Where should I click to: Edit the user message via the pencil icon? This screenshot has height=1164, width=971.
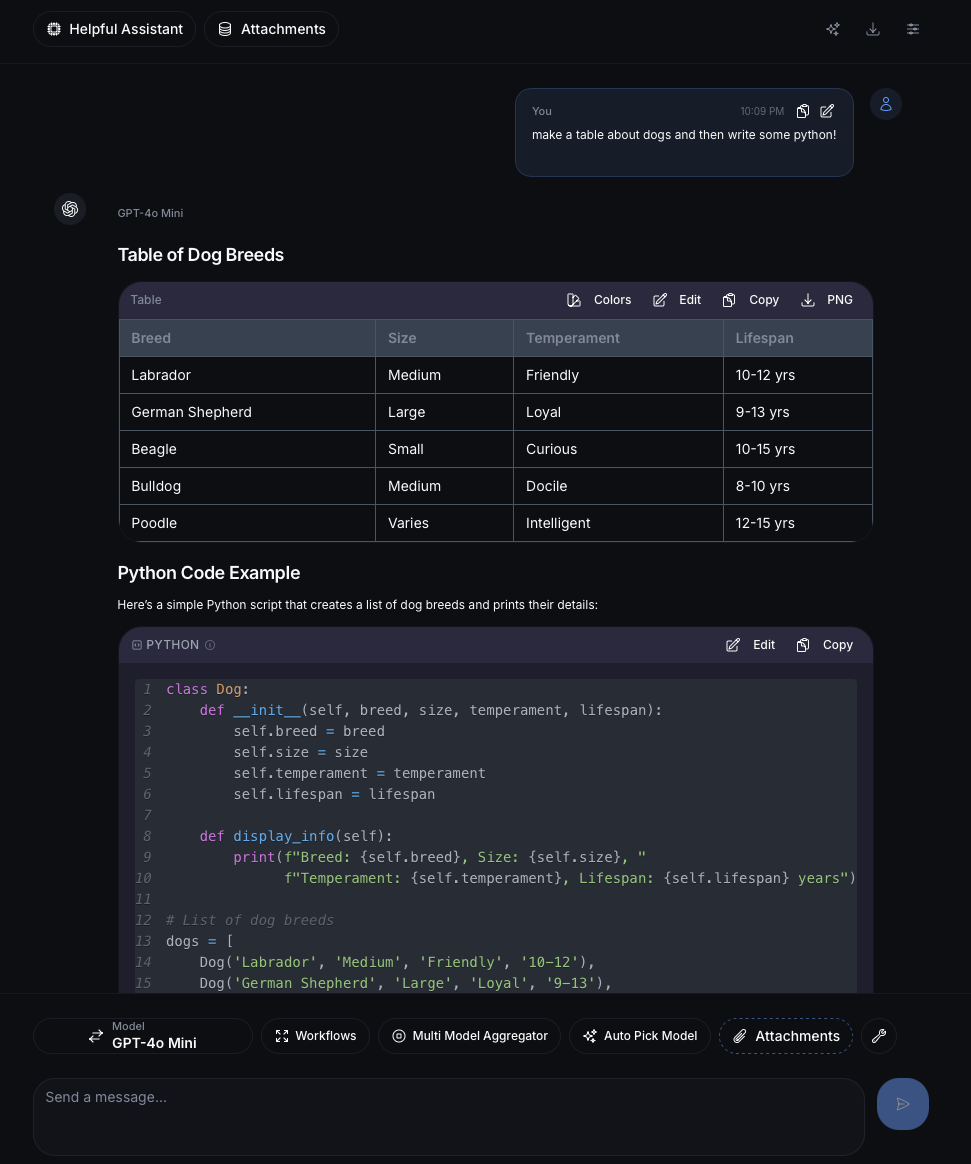[827, 111]
